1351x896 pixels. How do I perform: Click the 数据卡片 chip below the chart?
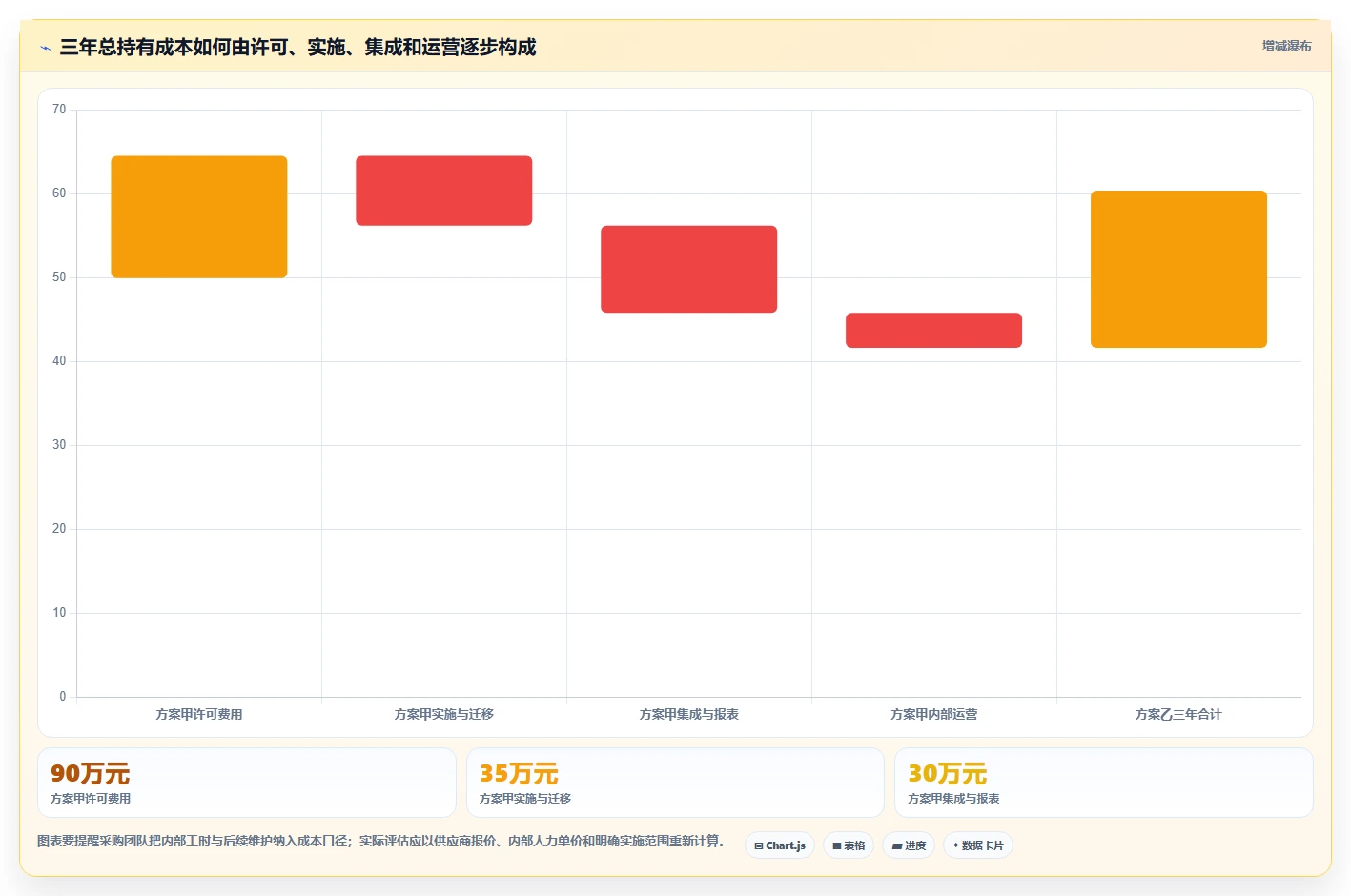(x=978, y=845)
